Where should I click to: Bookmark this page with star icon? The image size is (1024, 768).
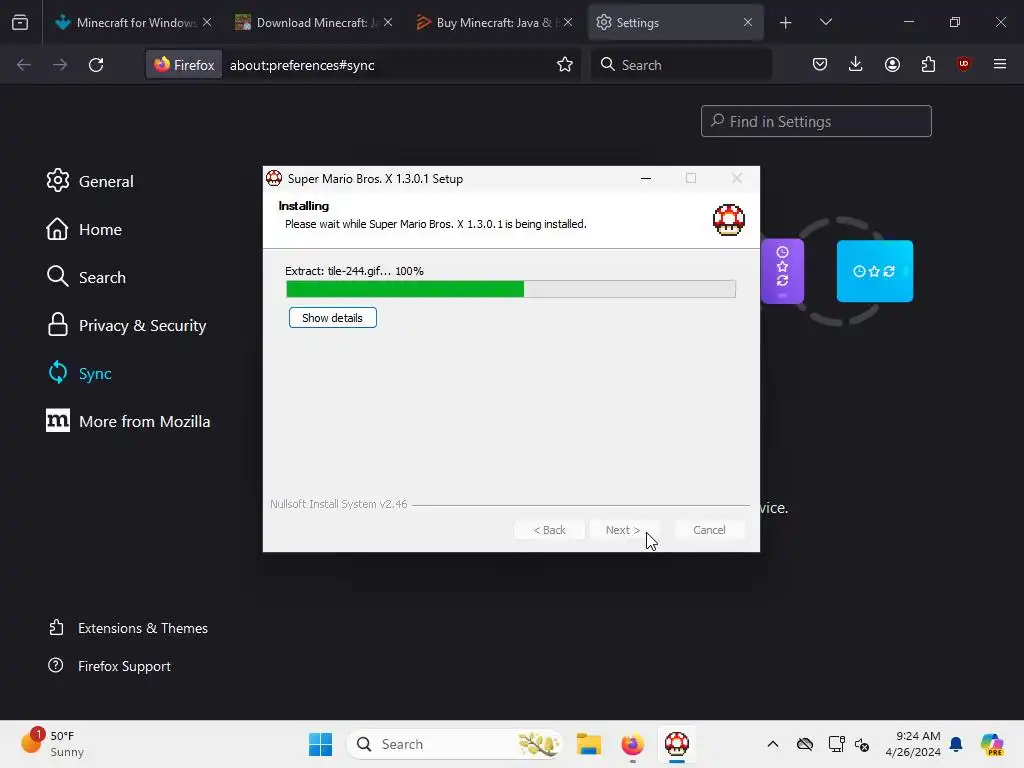[x=565, y=65]
